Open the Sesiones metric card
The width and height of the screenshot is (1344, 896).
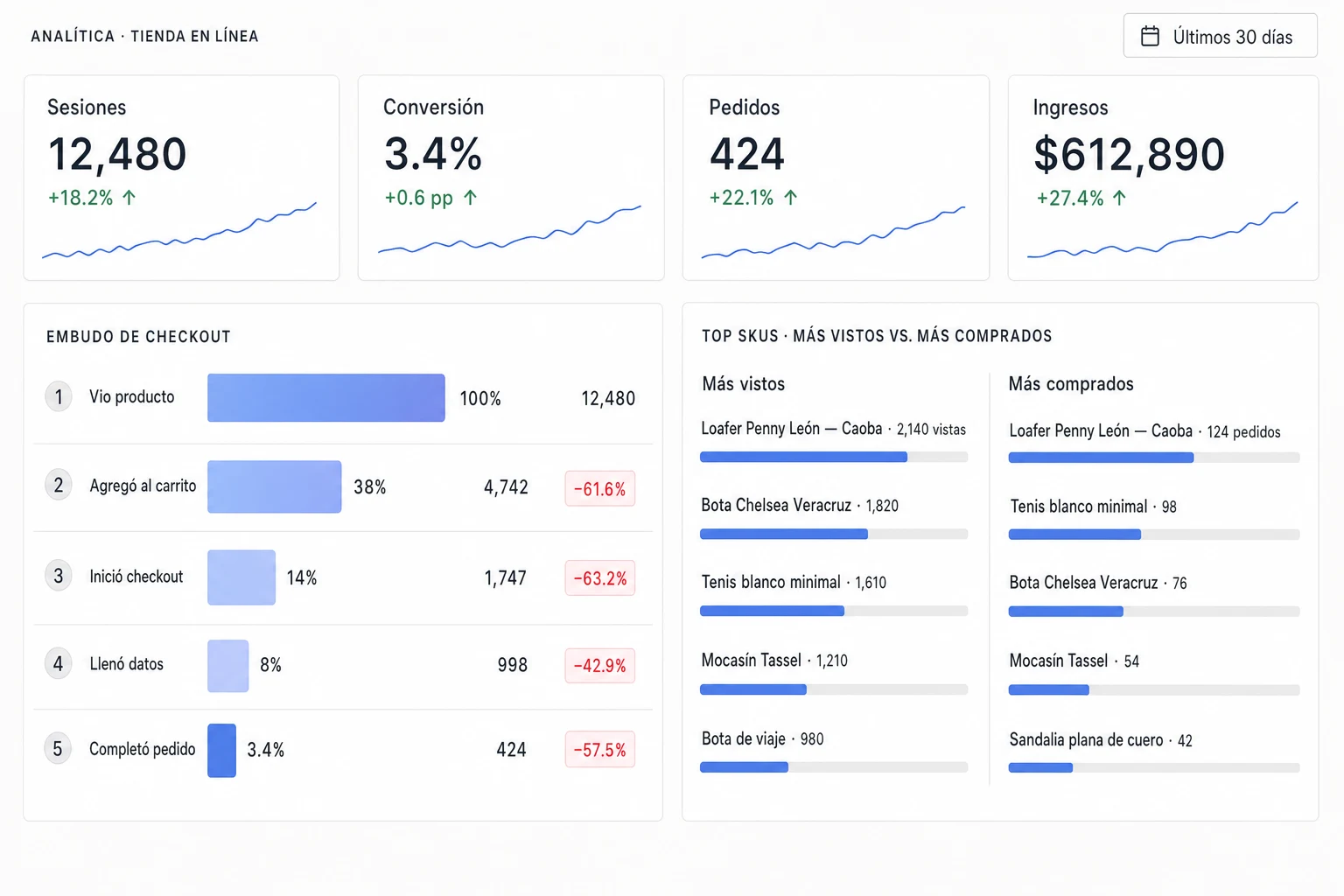pyautogui.click(x=181, y=178)
